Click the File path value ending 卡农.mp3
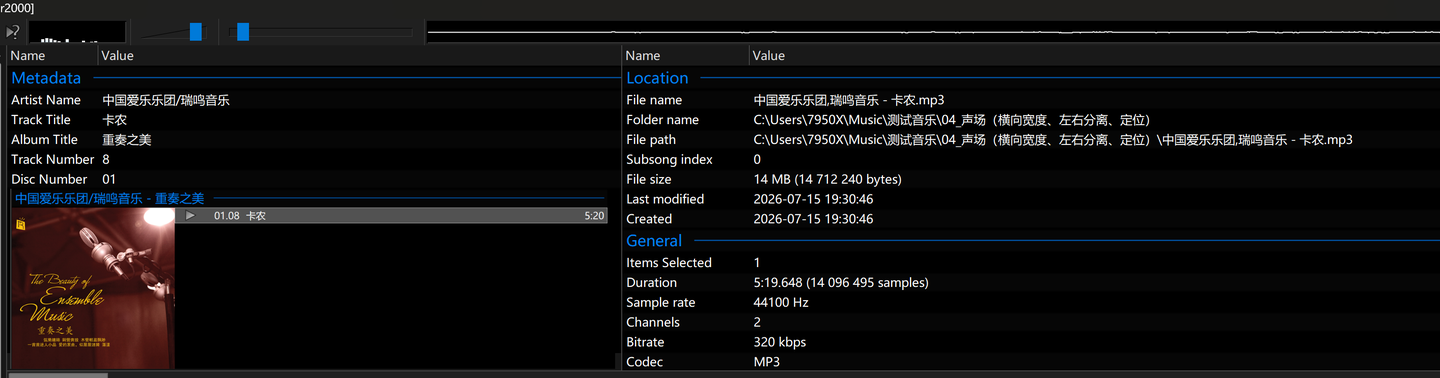Image resolution: width=1440 pixels, height=378 pixels. click(1053, 140)
